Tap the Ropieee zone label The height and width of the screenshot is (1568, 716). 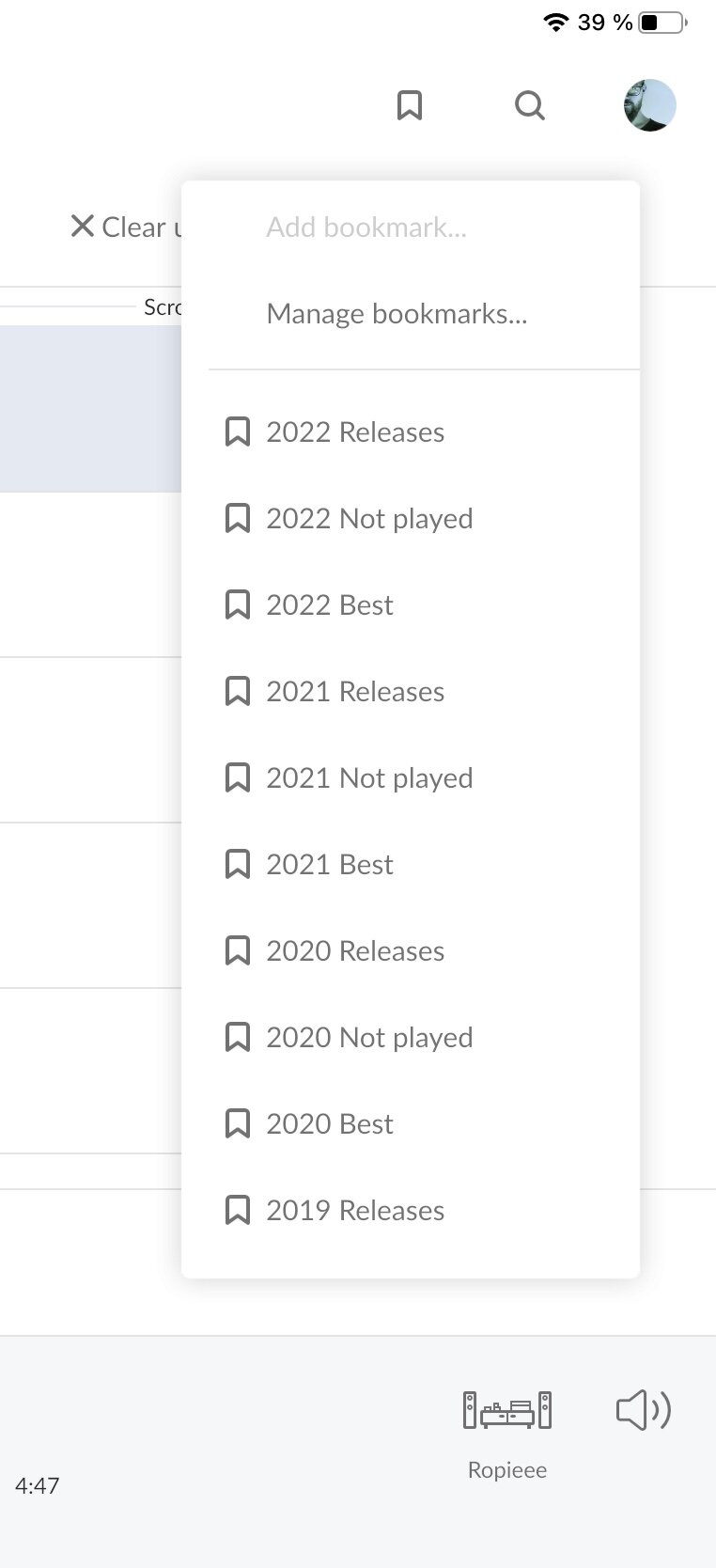[x=507, y=1470]
